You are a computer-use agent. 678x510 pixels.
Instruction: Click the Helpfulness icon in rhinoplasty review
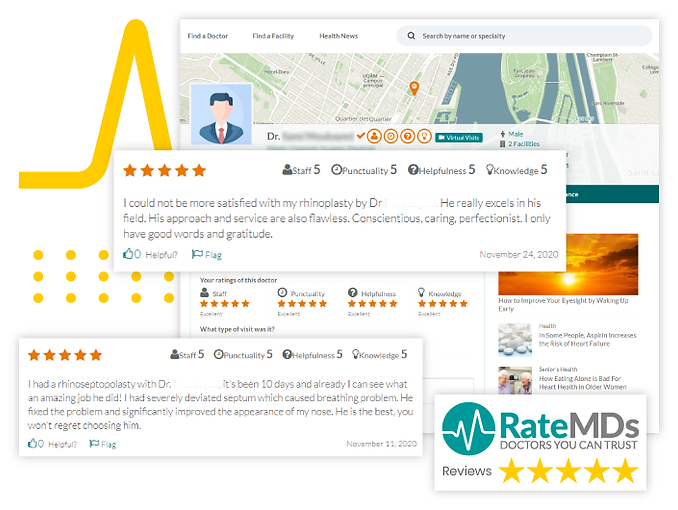(413, 170)
